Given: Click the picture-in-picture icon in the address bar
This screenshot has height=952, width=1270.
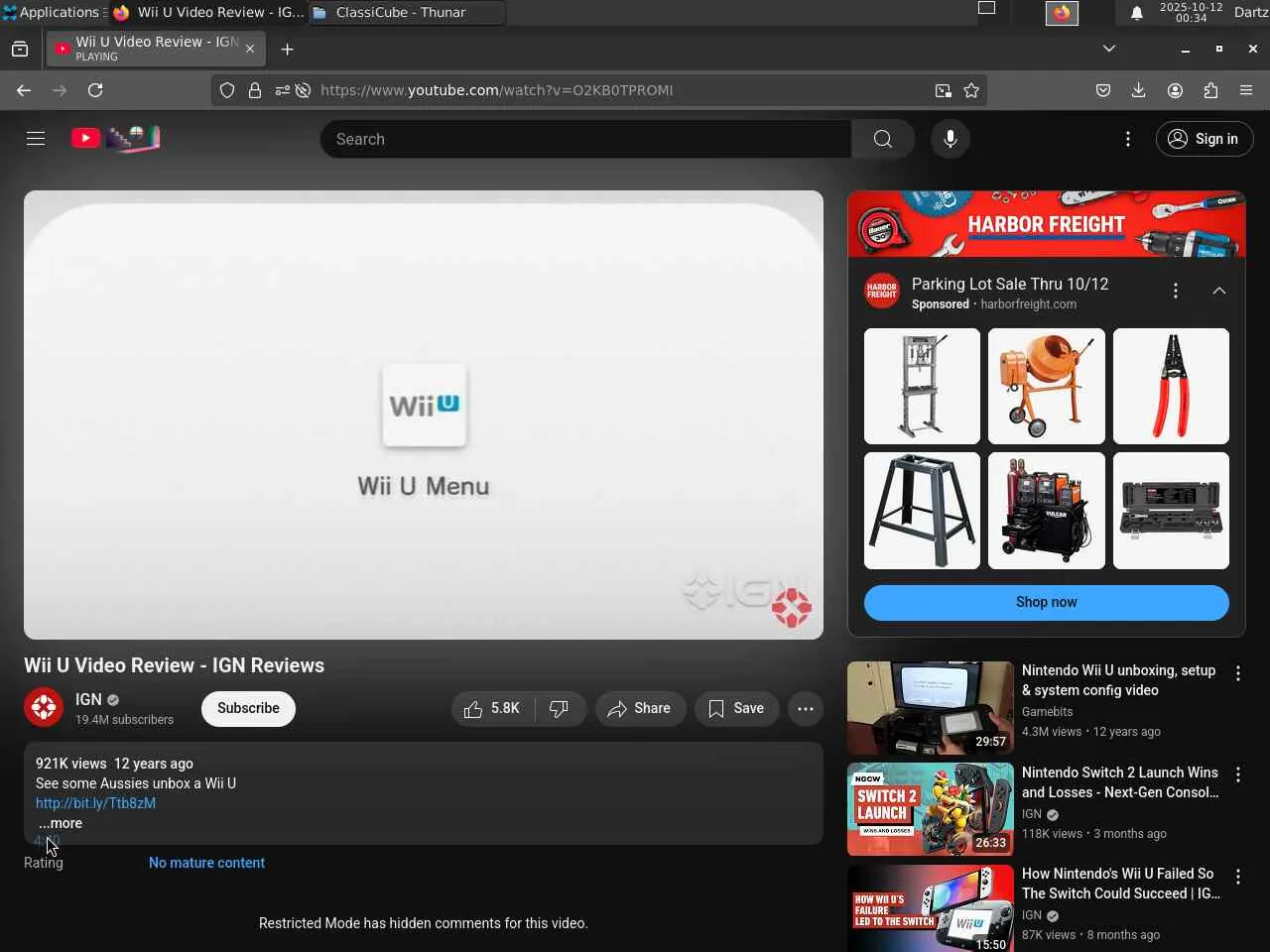Looking at the screenshot, I should [x=943, y=90].
